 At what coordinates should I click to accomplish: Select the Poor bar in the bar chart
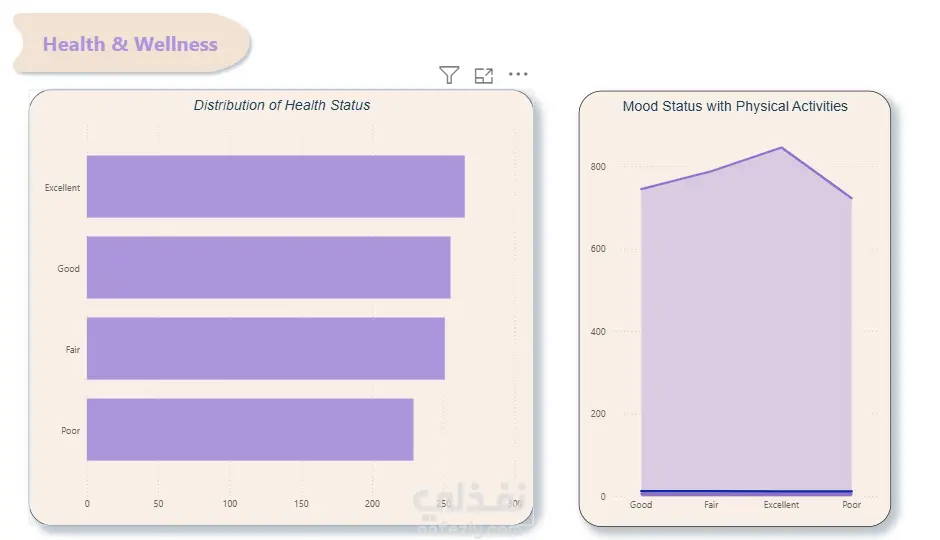tap(250, 430)
